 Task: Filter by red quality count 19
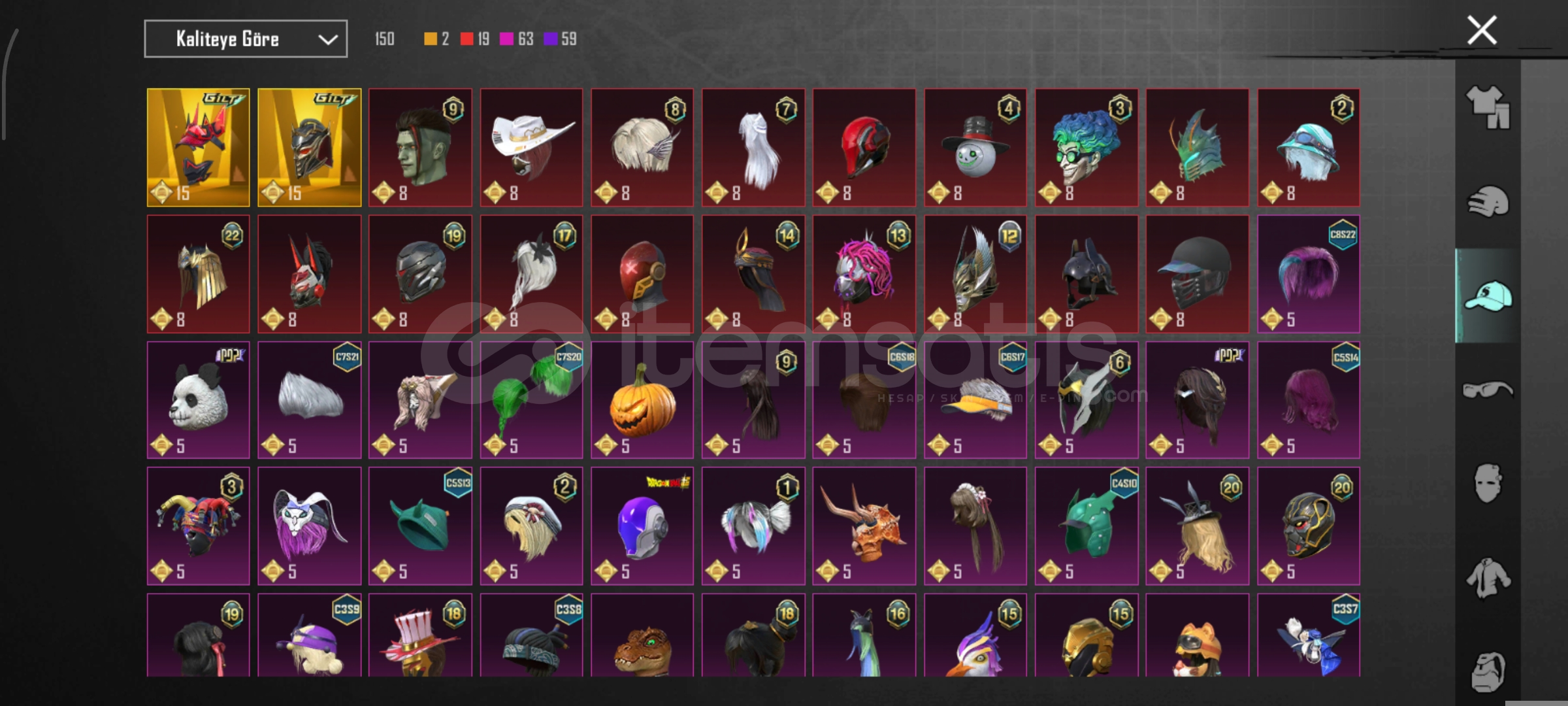(x=475, y=39)
